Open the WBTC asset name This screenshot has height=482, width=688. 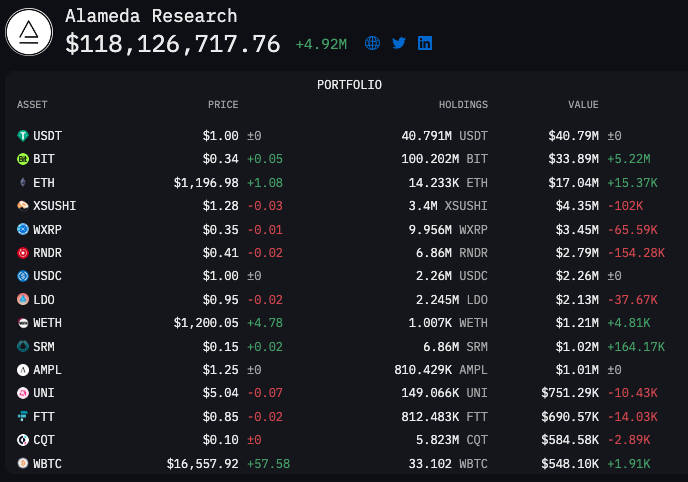[x=47, y=464]
